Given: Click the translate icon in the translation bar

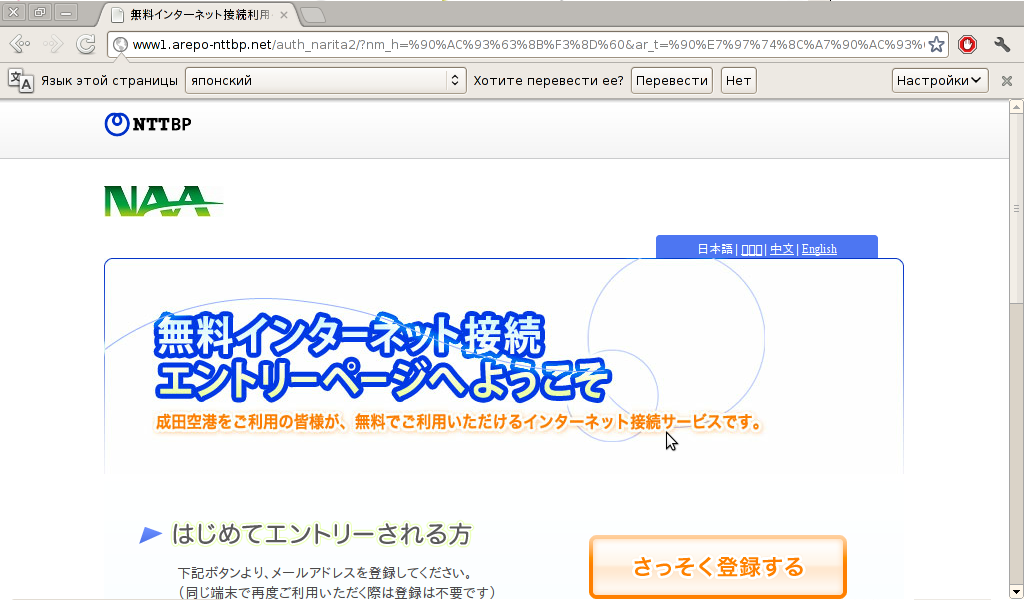Looking at the screenshot, I should pos(20,81).
